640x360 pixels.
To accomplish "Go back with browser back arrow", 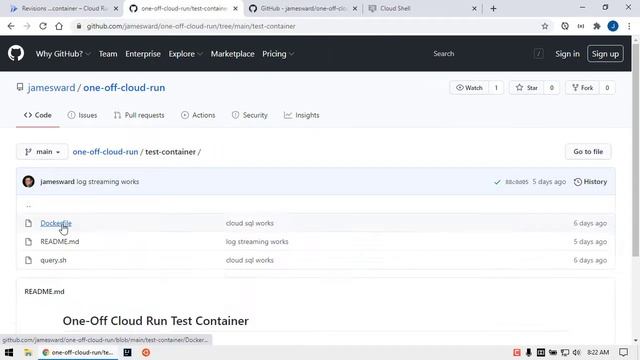I will tap(11, 26).
